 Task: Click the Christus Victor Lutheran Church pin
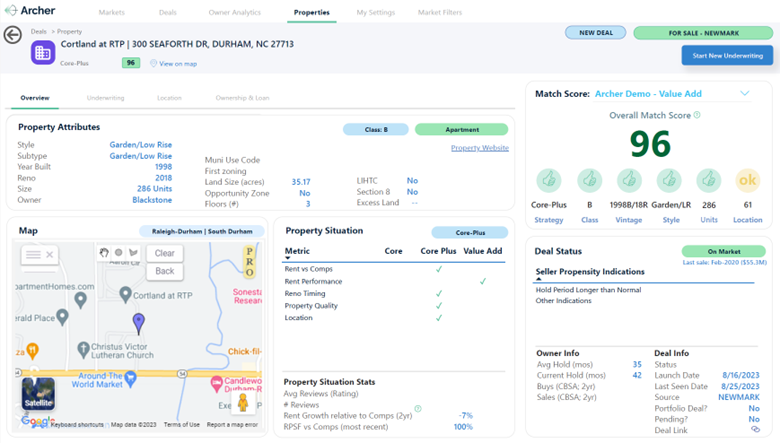(83, 350)
